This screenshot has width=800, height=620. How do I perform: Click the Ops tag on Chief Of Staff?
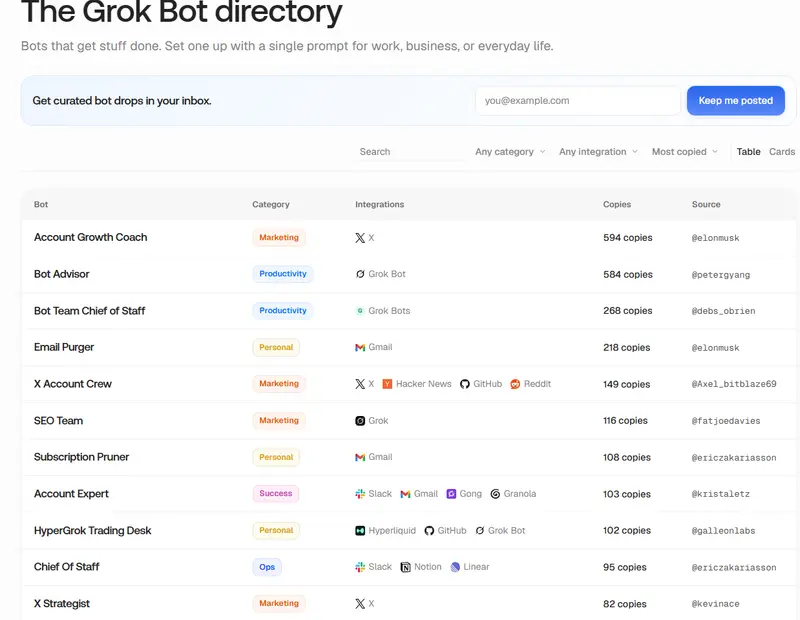pyautogui.click(x=267, y=567)
